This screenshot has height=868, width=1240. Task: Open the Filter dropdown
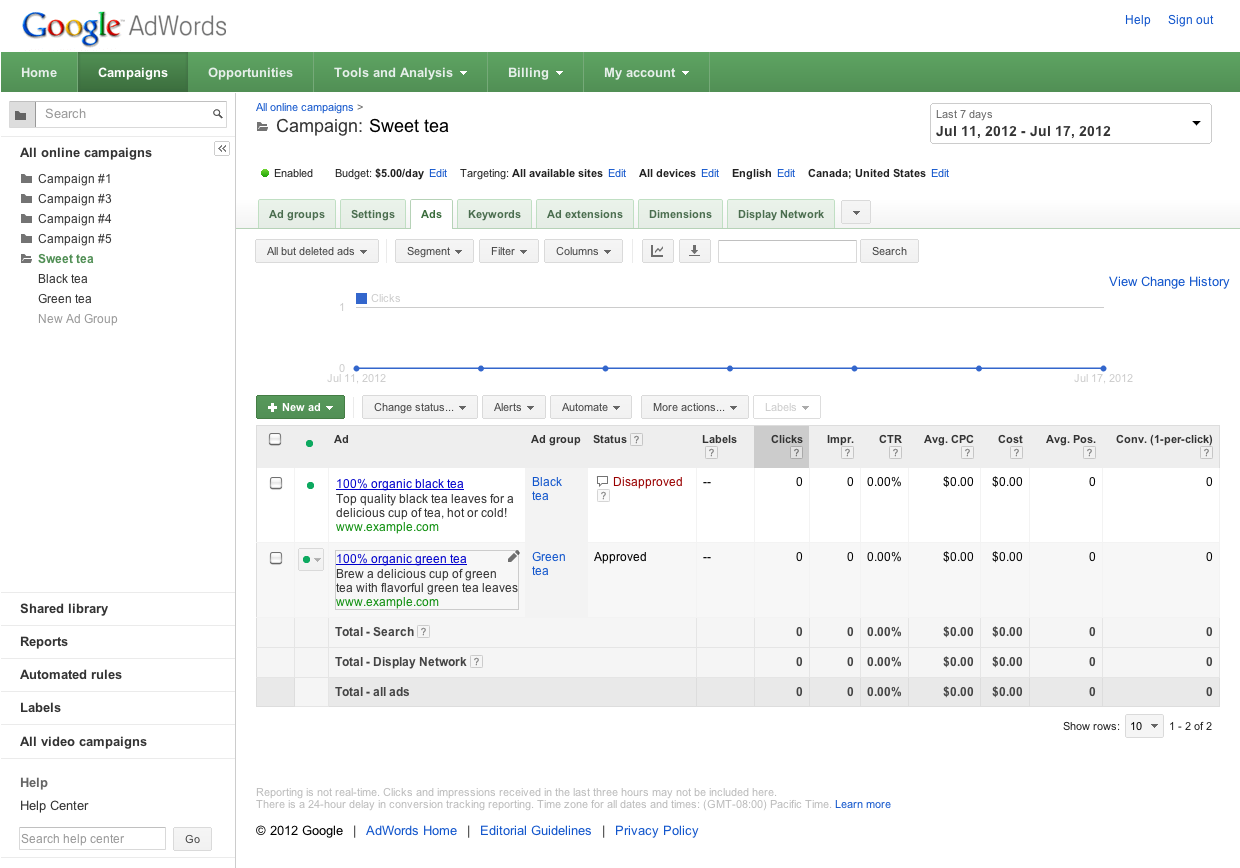509,251
